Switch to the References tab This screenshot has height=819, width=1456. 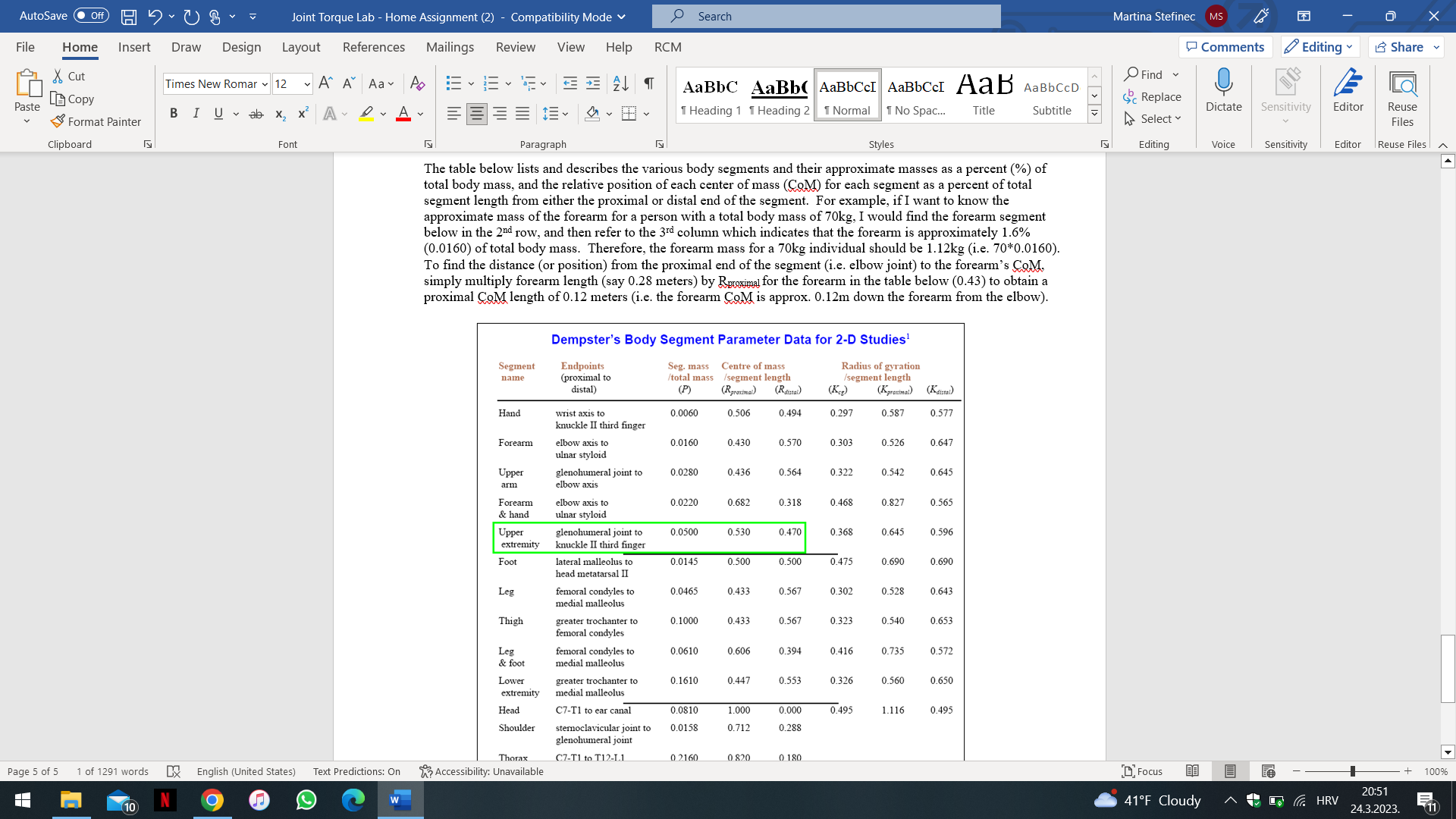[373, 47]
